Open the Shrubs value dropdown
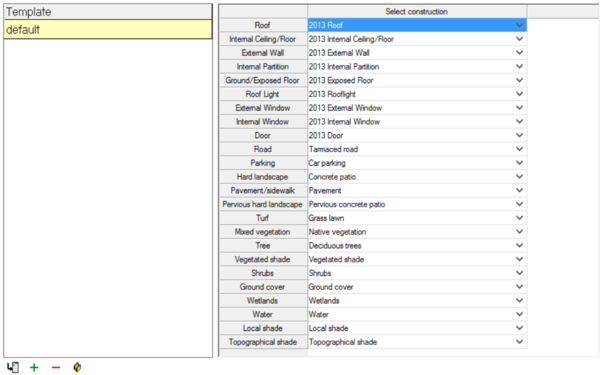This screenshot has height=375, width=602. [519, 273]
